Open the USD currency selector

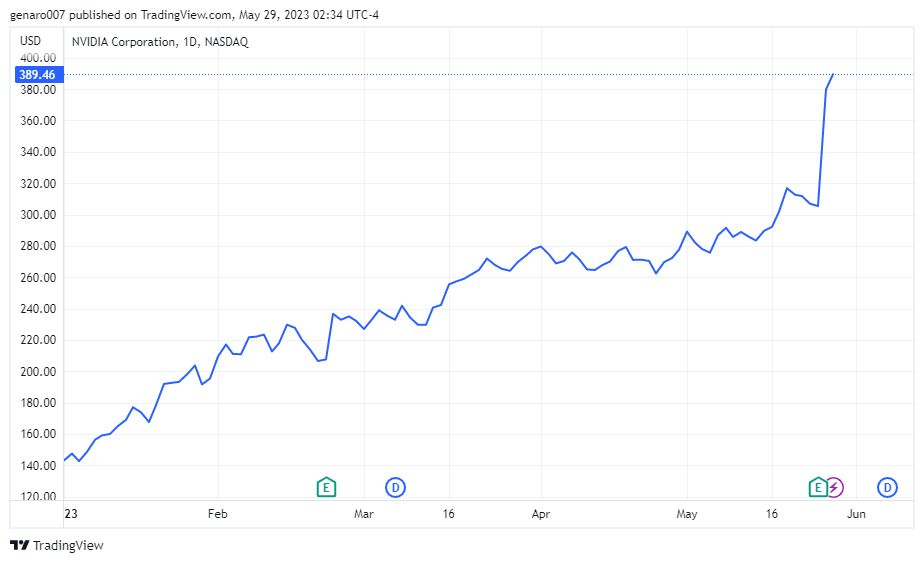pyautogui.click(x=31, y=41)
